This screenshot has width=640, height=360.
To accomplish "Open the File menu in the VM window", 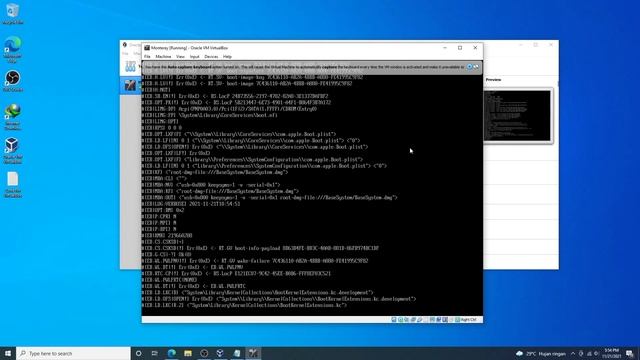I will tap(147, 57).
